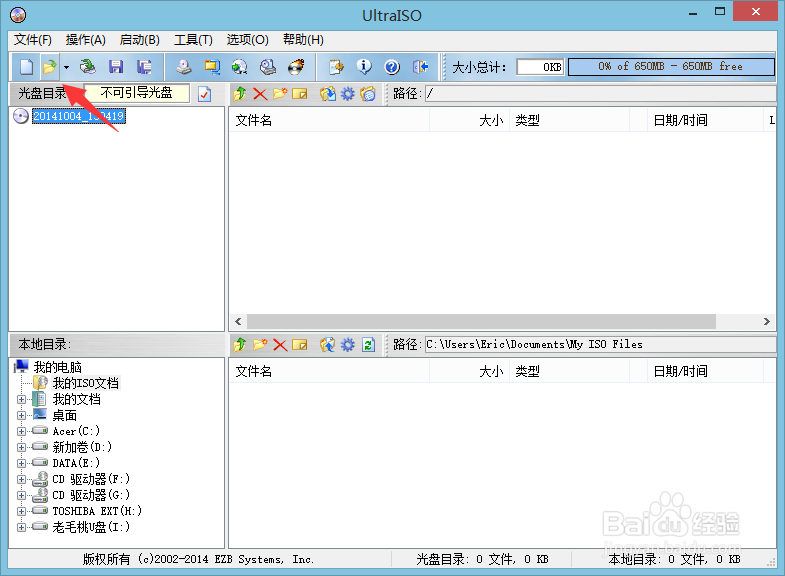Click the blue info bubble icon
785x576 pixels.
click(364, 67)
